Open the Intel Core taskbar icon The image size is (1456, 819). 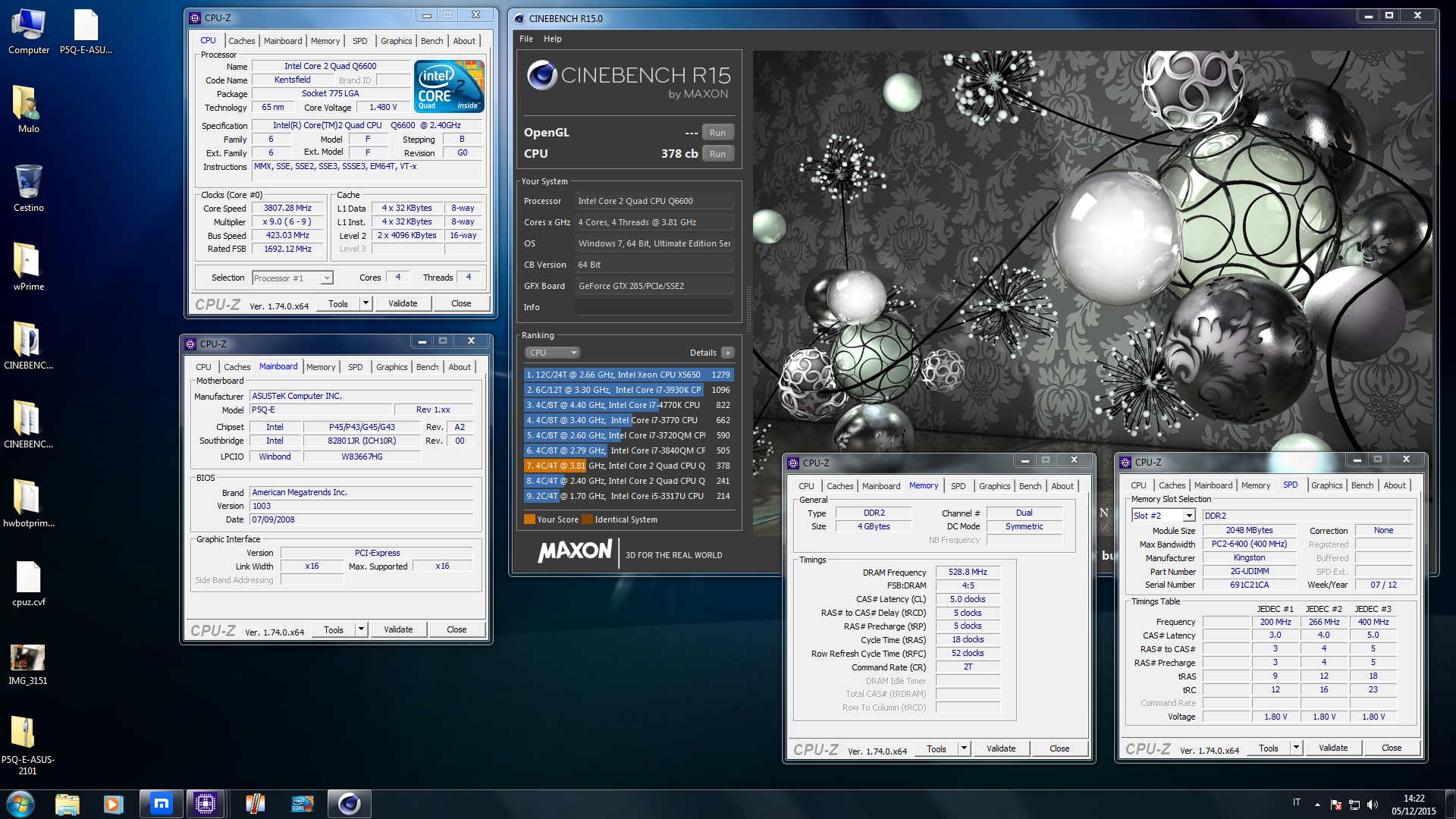pos(302,804)
